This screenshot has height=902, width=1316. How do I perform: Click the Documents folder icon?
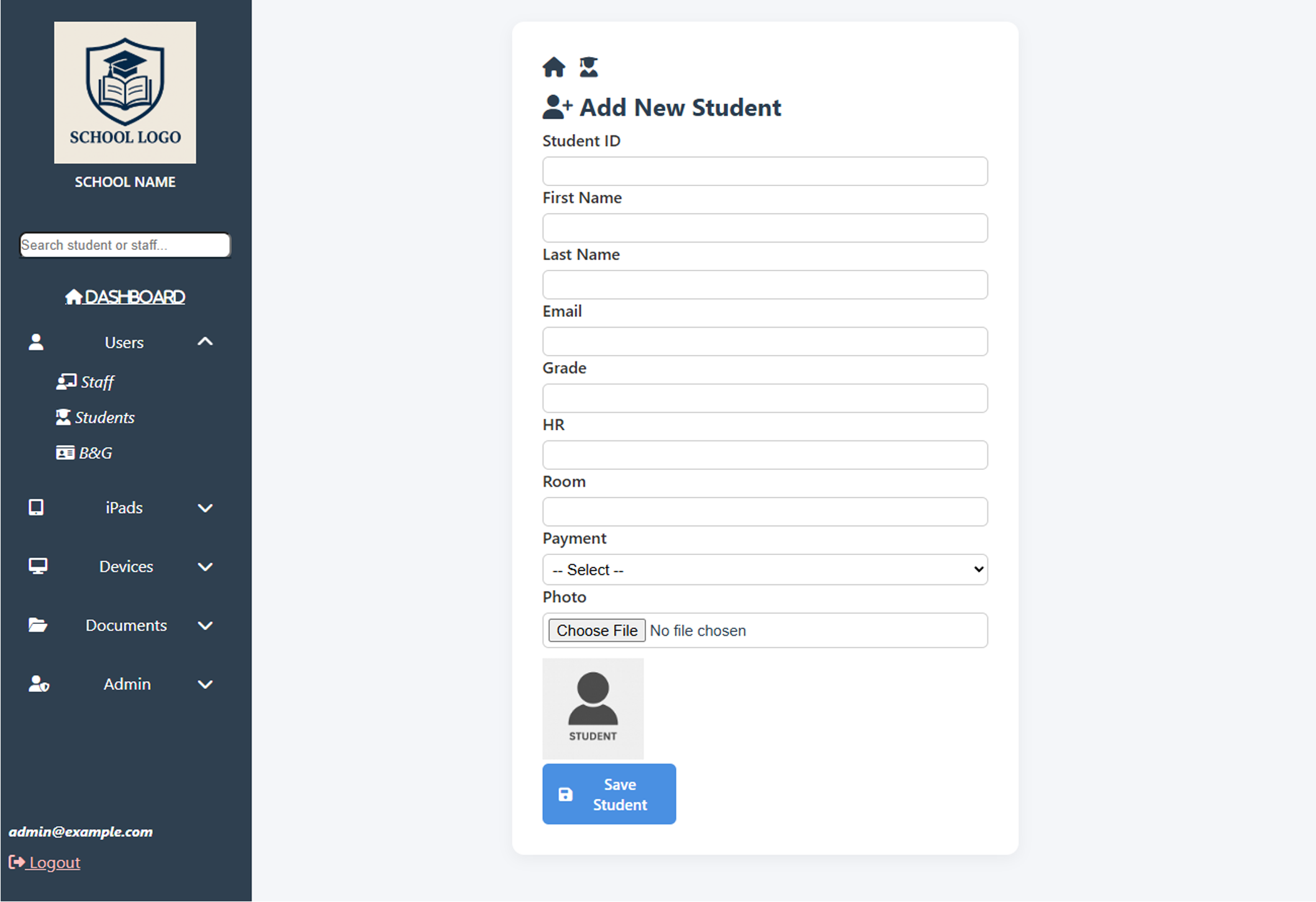38,625
